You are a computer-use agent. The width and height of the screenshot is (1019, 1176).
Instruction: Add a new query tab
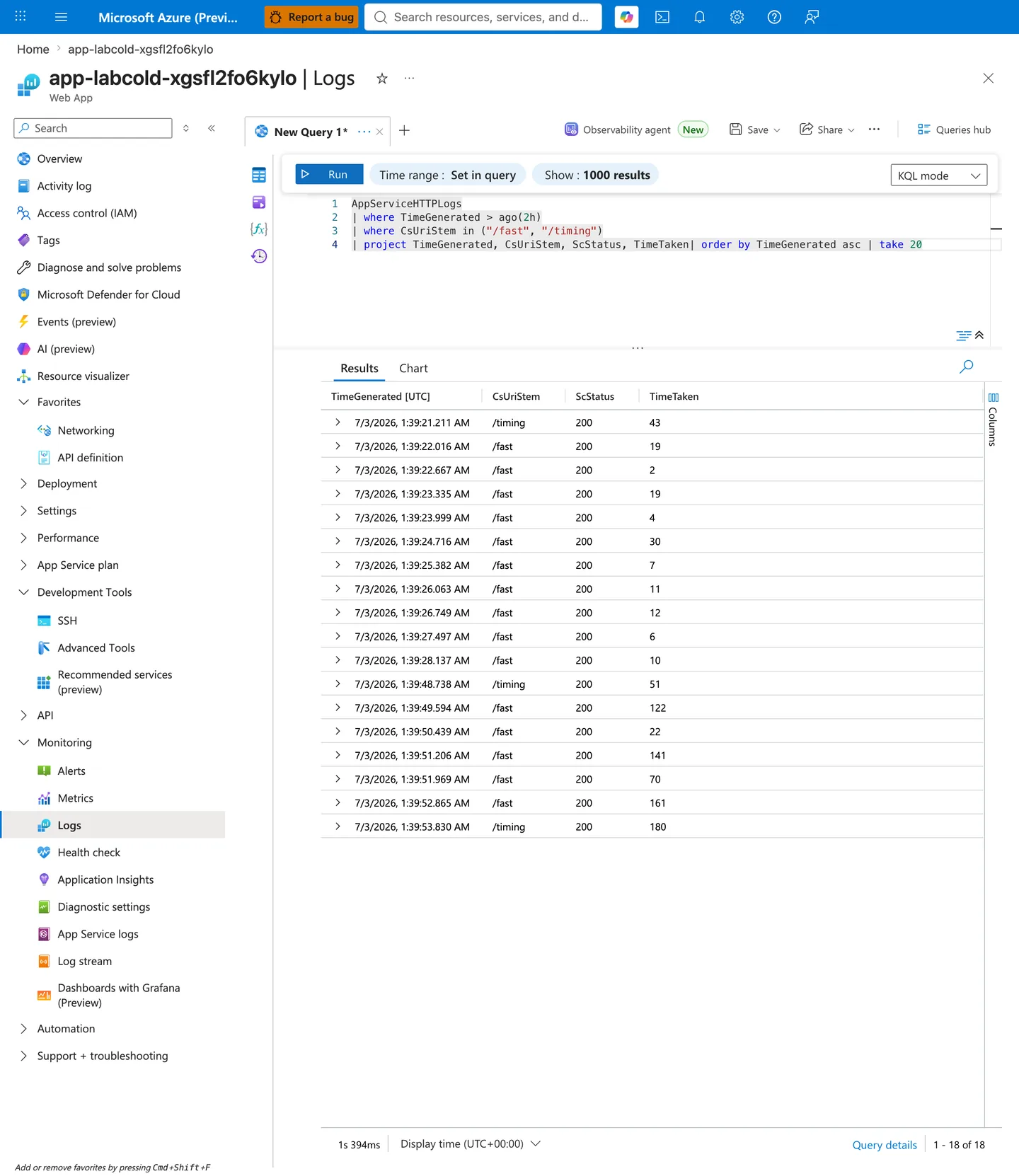tap(404, 130)
